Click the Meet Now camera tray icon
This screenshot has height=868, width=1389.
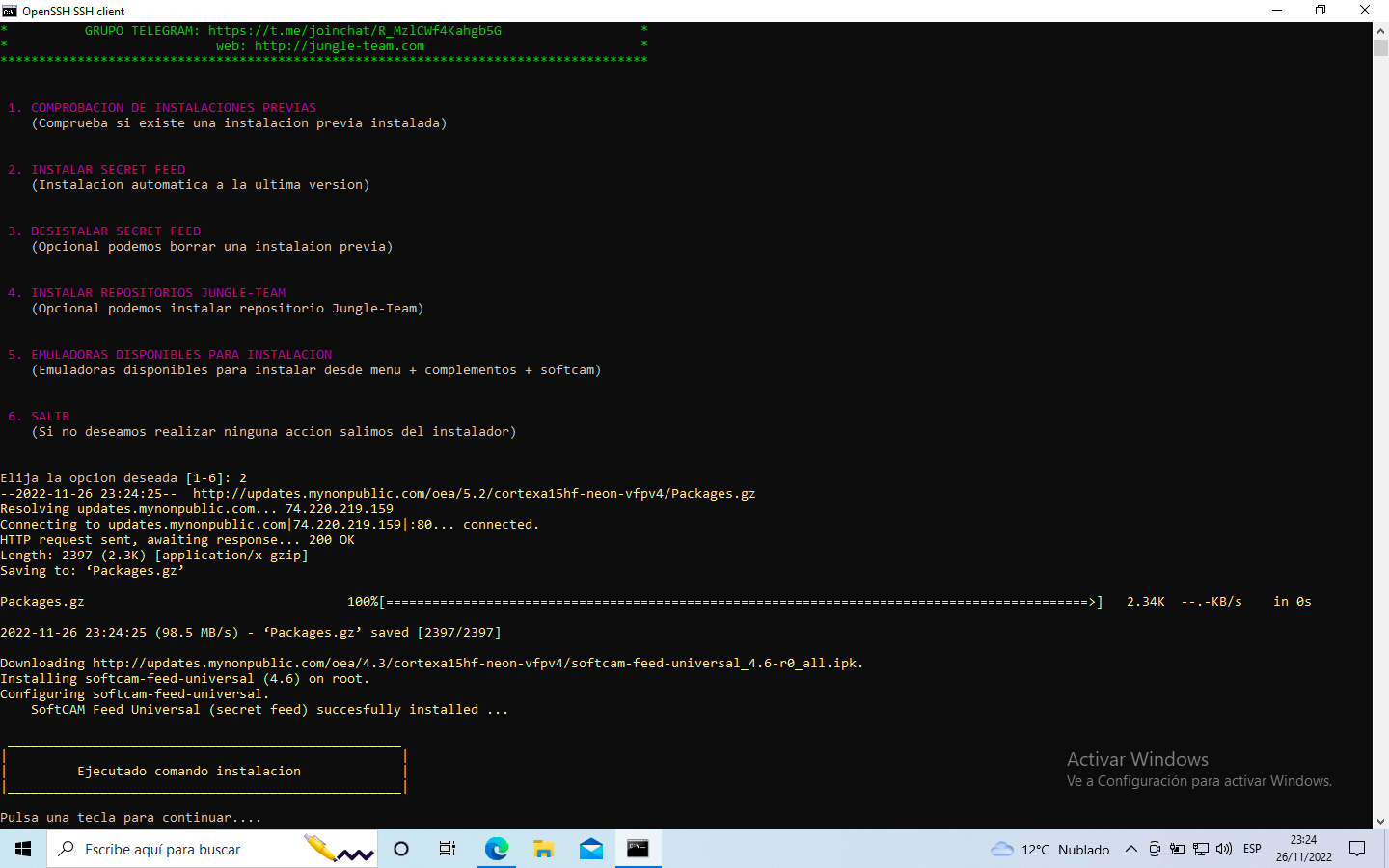click(1155, 849)
